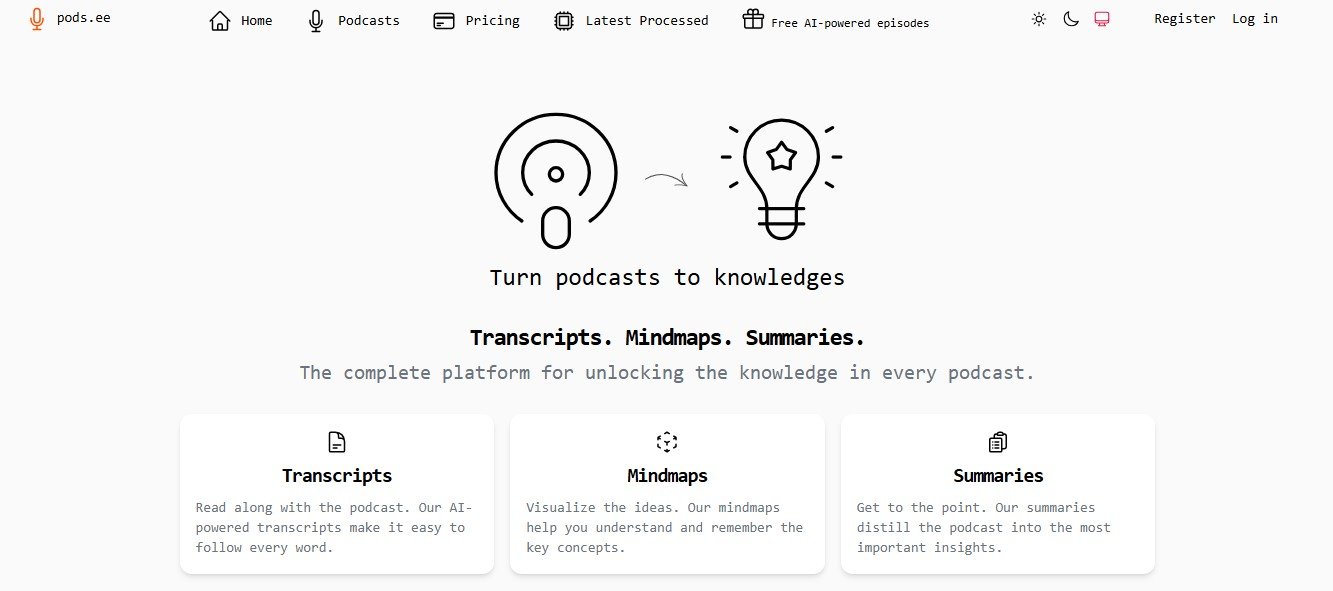Switch to dark theme moon icon
Image resolution: width=1333 pixels, height=591 pixels.
1071,19
